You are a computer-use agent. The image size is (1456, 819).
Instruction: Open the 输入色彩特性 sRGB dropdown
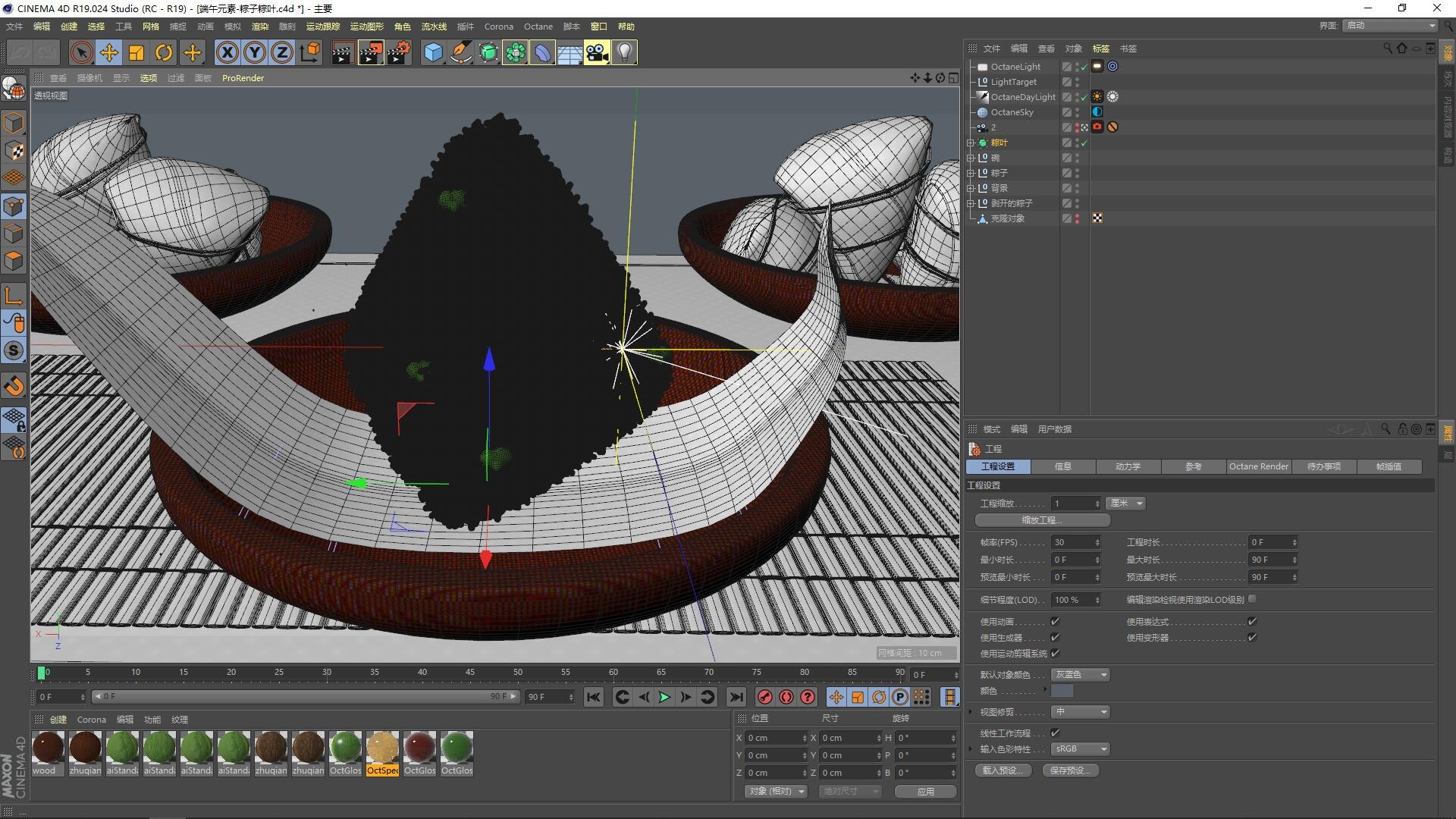pyautogui.click(x=1081, y=748)
